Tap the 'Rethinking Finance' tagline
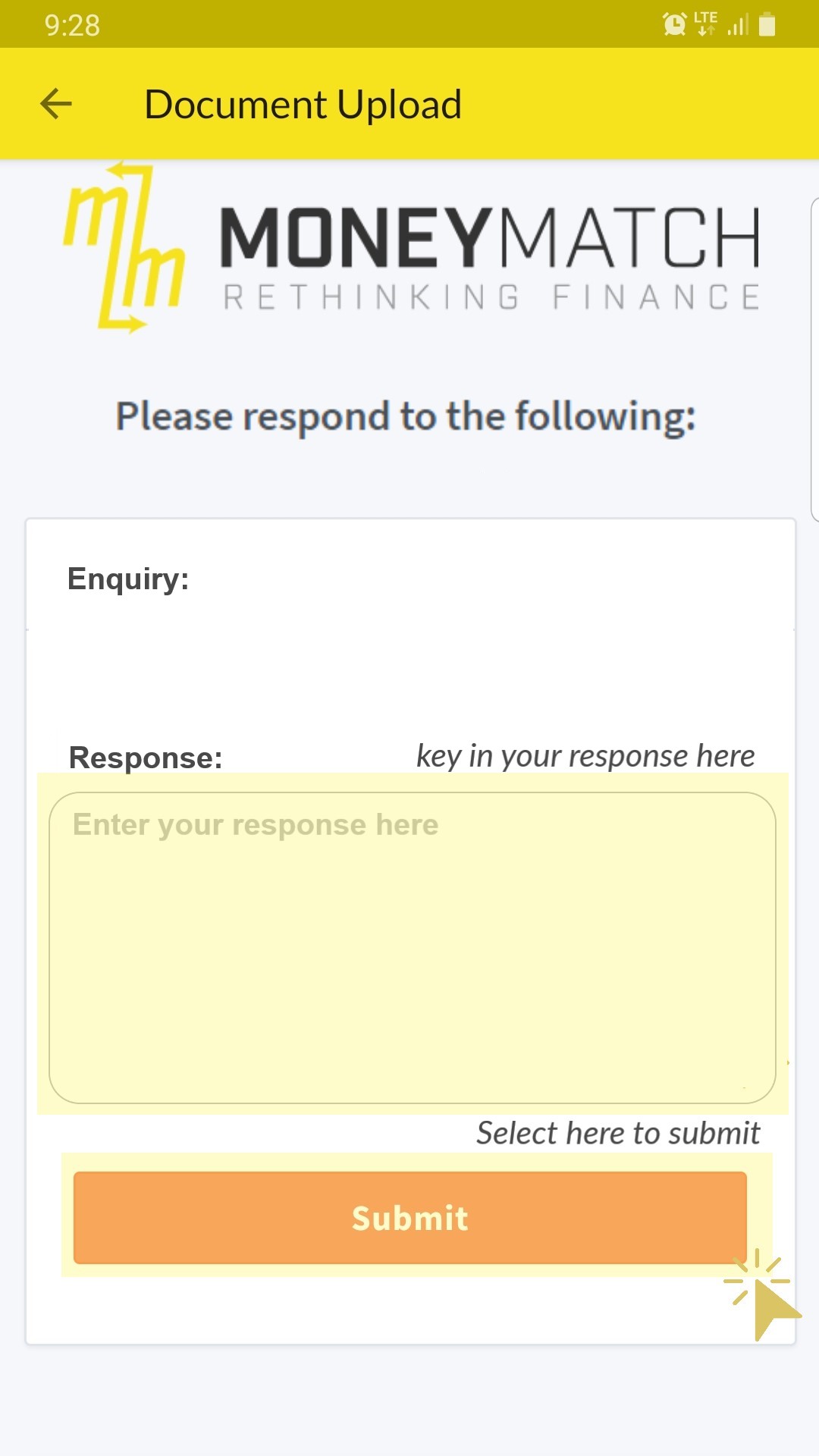The image size is (819, 1456). point(491,297)
